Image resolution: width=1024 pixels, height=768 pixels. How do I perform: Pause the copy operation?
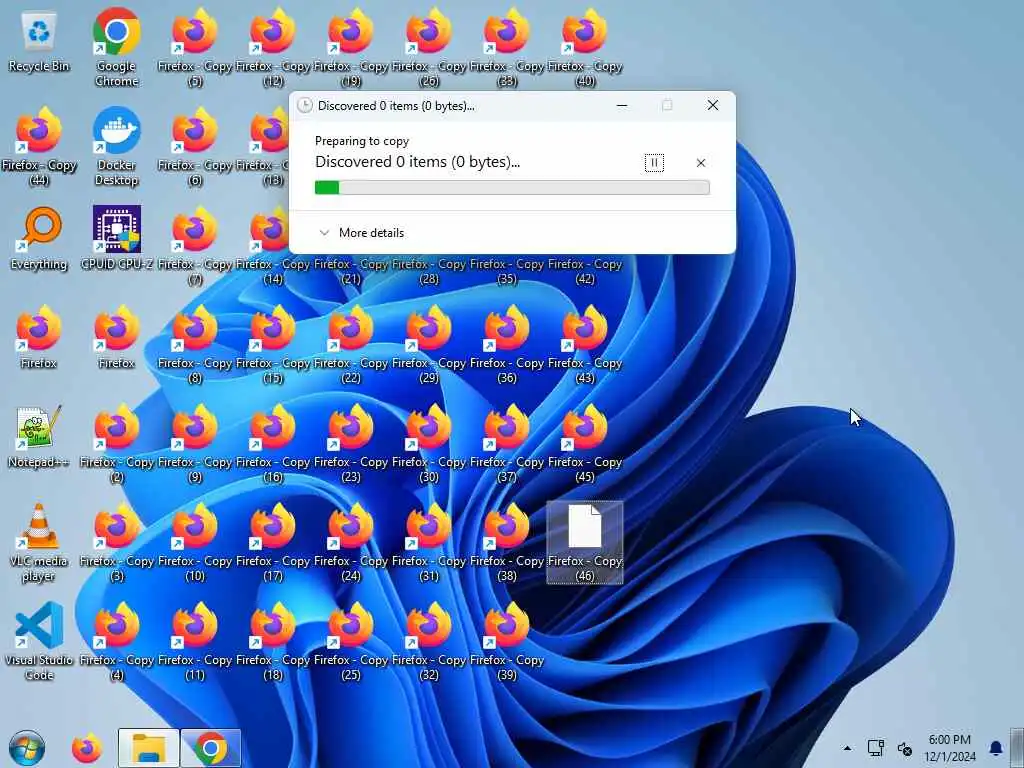(x=654, y=163)
